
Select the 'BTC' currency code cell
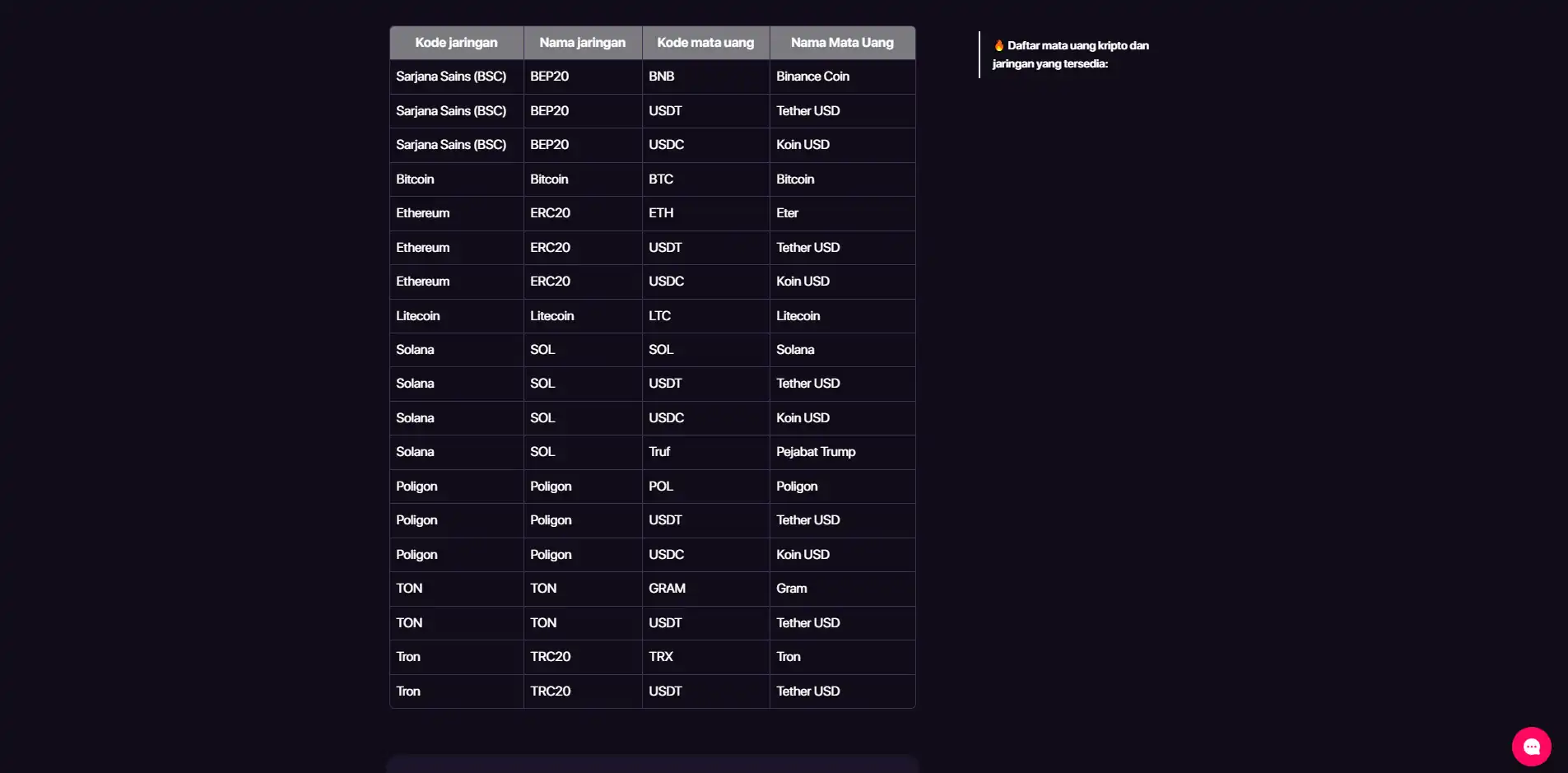pyautogui.click(x=705, y=179)
